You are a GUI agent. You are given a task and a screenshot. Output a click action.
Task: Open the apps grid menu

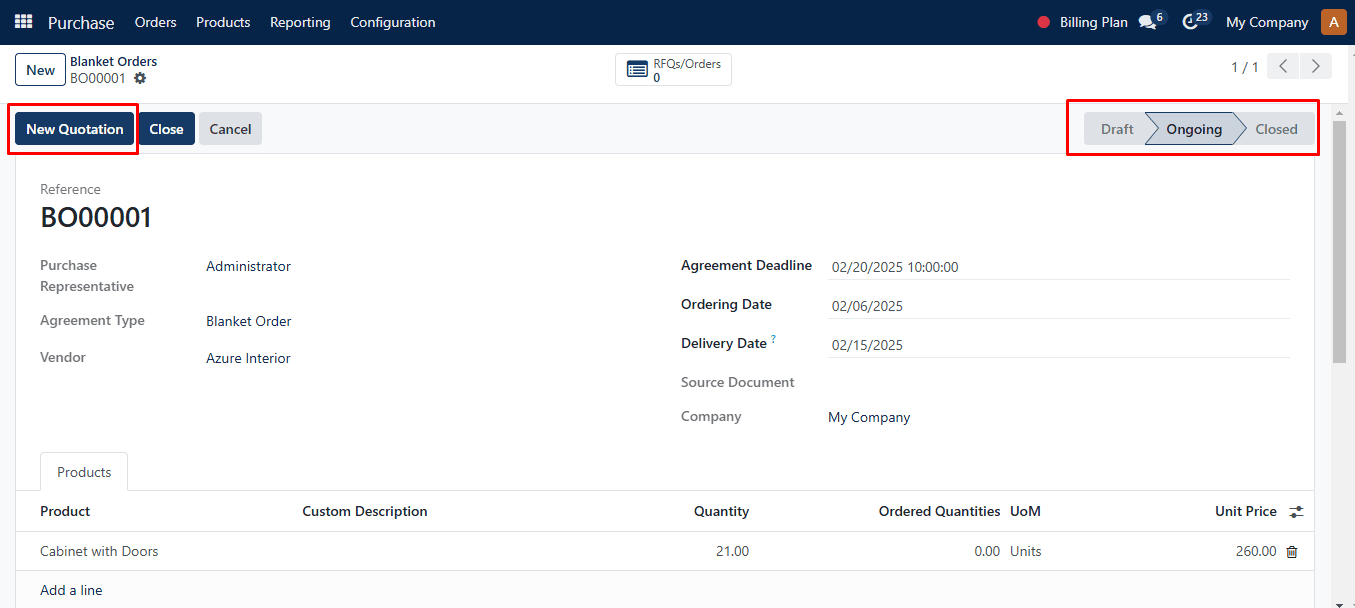23,21
